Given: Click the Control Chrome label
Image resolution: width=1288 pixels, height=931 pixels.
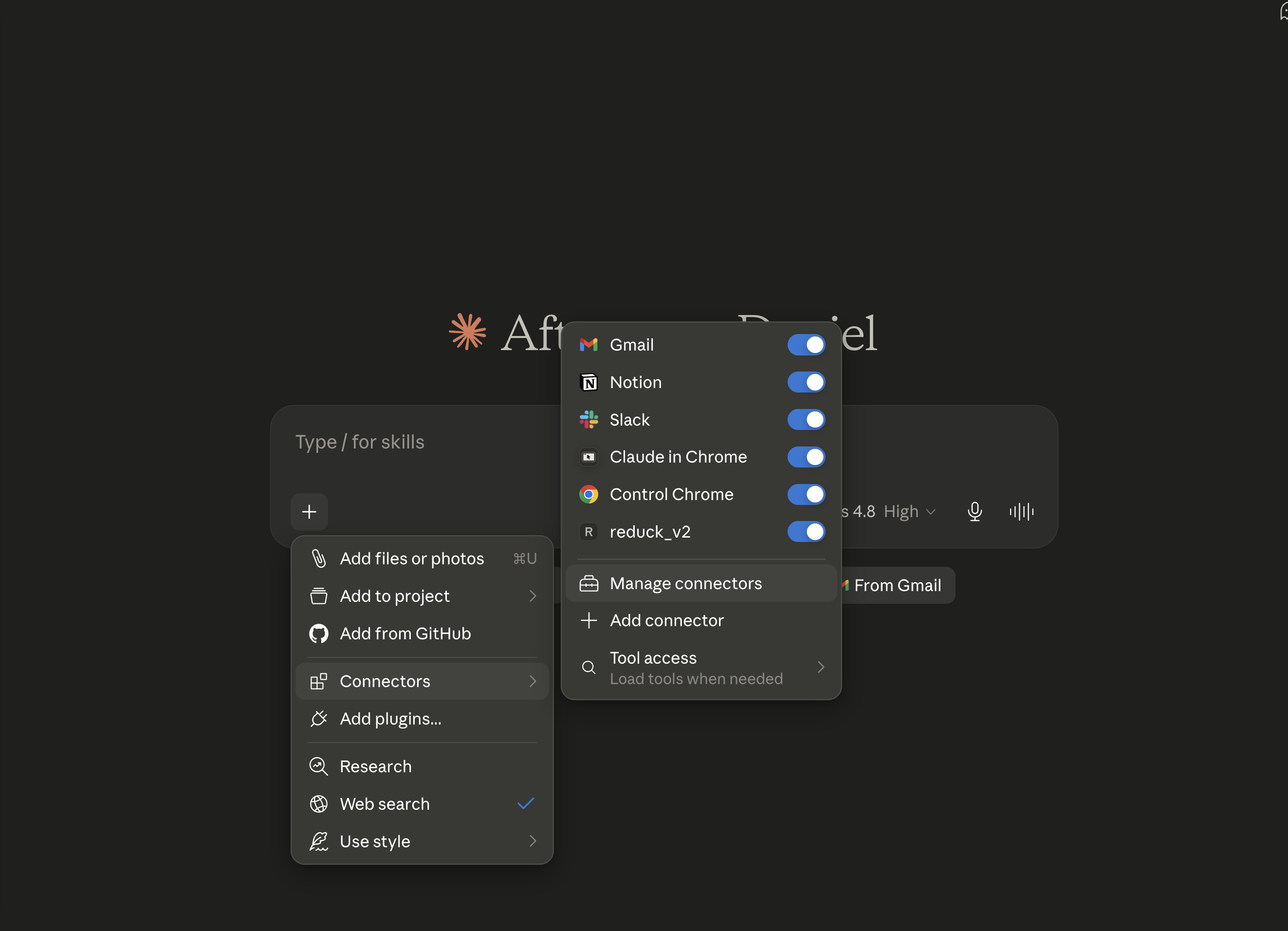Looking at the screenshot, I should (x=671, y=495).
